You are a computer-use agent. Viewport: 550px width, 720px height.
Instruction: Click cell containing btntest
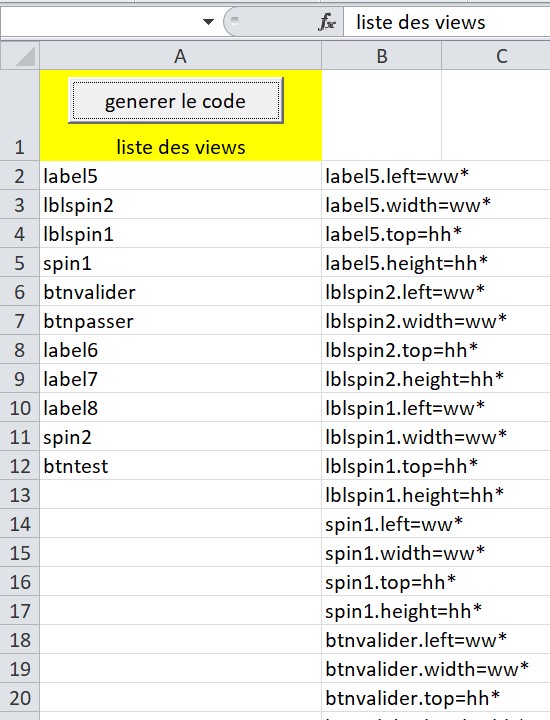point(180,466)
